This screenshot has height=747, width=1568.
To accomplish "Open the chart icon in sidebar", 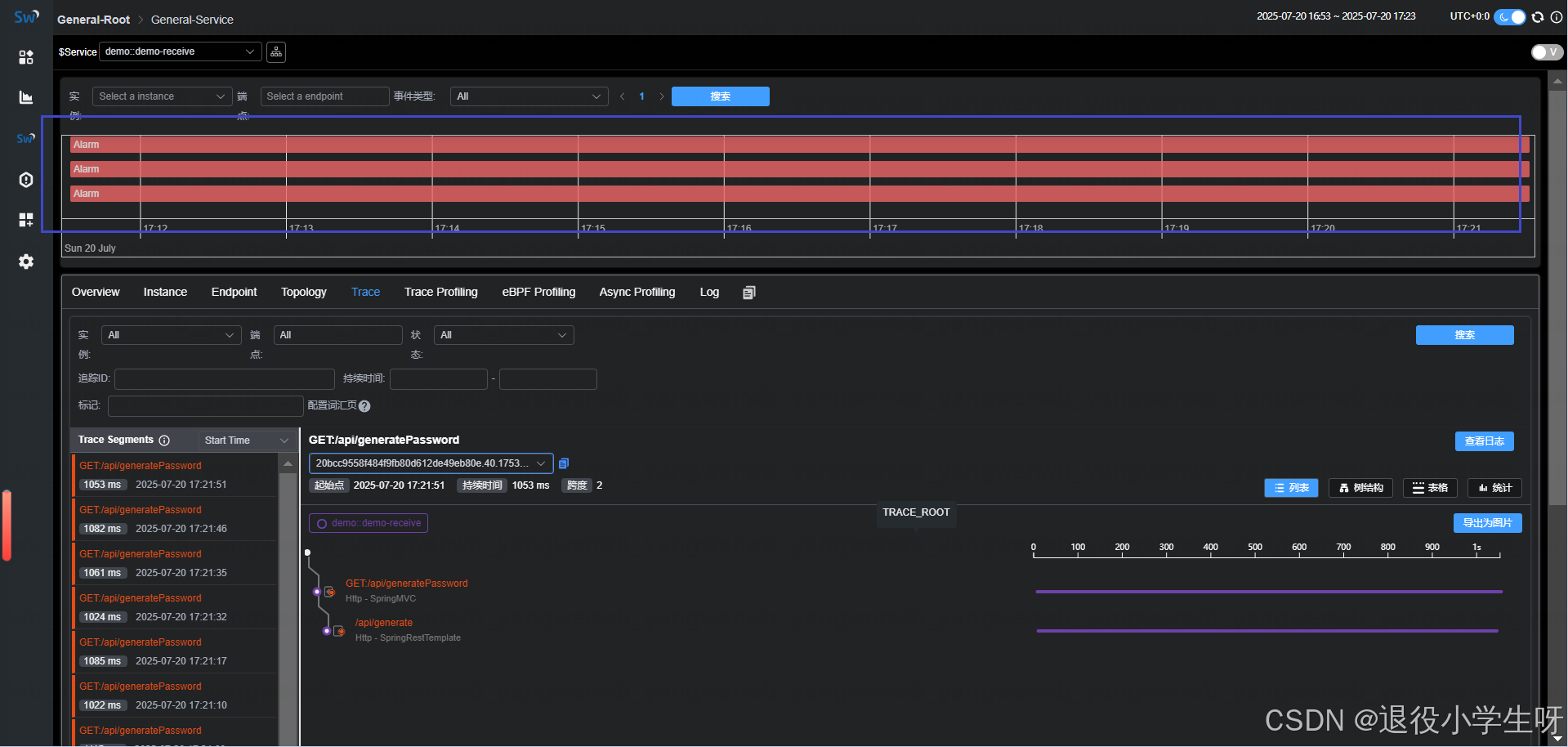I will click(x=26, y=97).
